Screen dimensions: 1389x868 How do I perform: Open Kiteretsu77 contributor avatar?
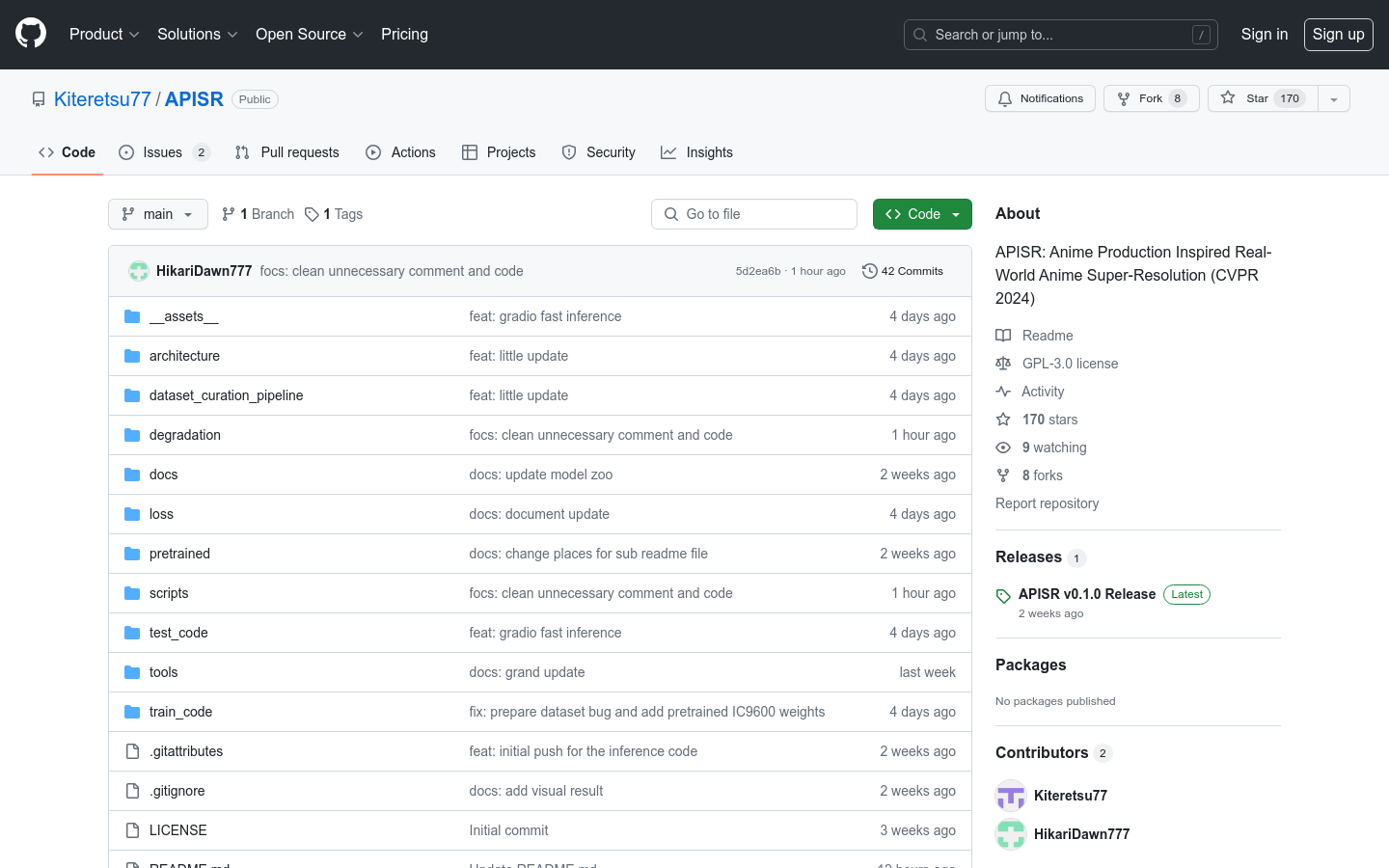(1011, 796)
